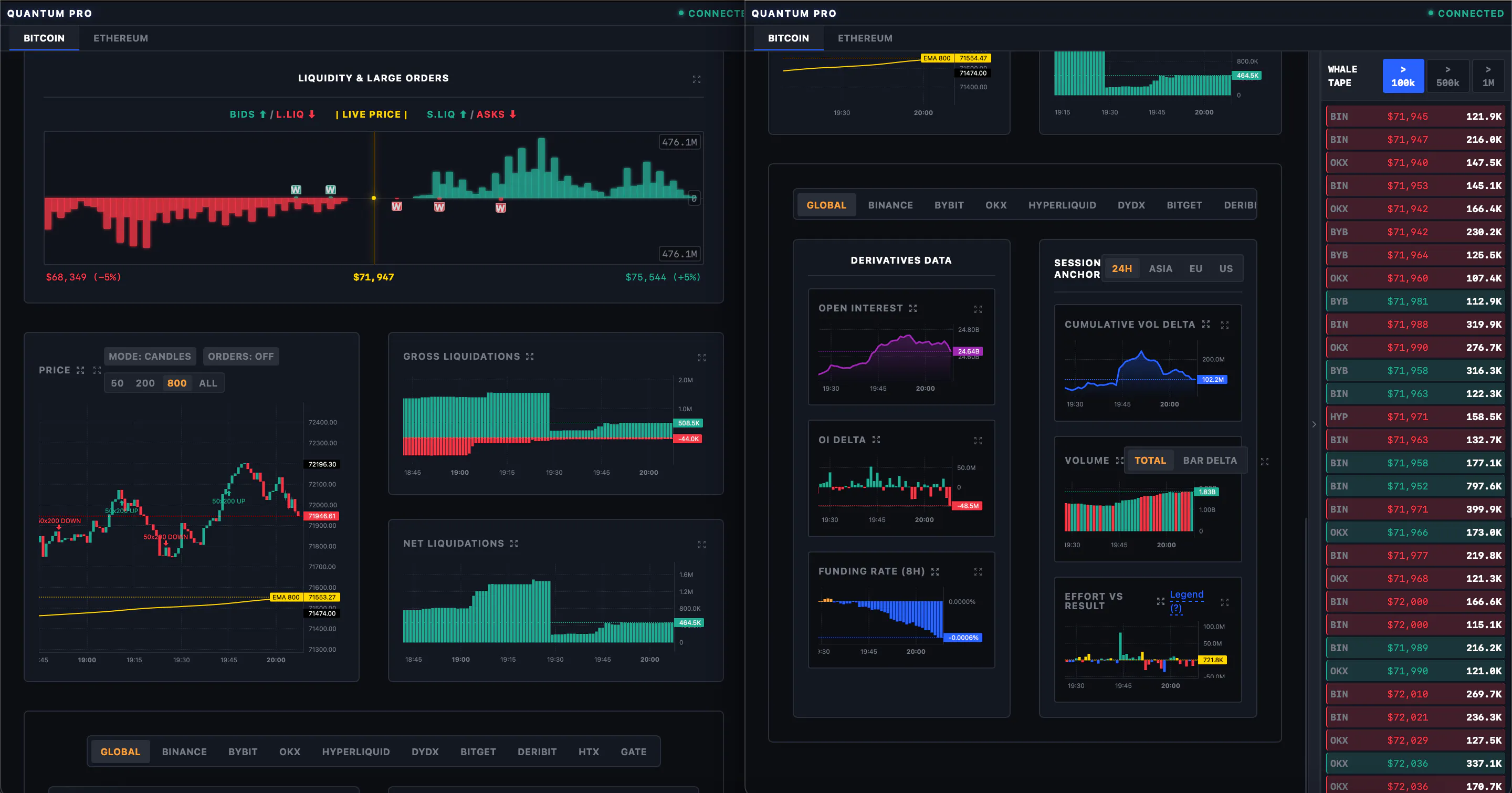Click thin corner expand icon of Funding Rate panel
Screen dimensions: 1512x793
978,572
